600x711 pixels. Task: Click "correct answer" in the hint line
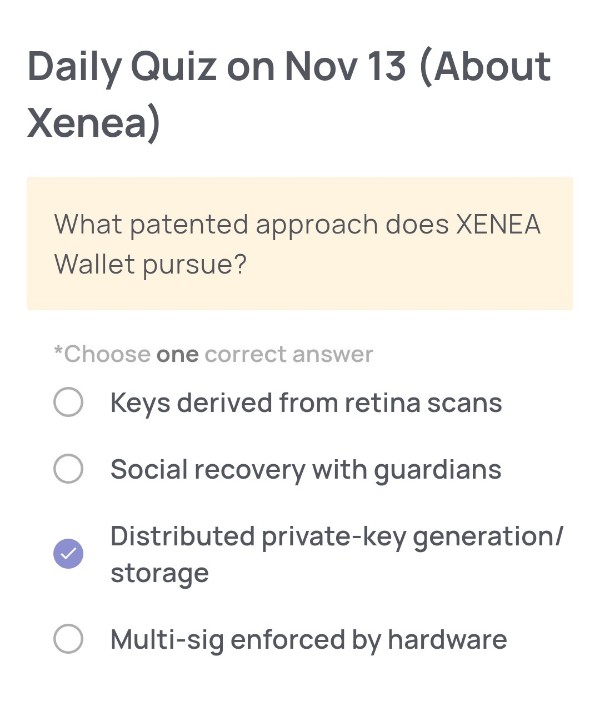click(288, 354)
